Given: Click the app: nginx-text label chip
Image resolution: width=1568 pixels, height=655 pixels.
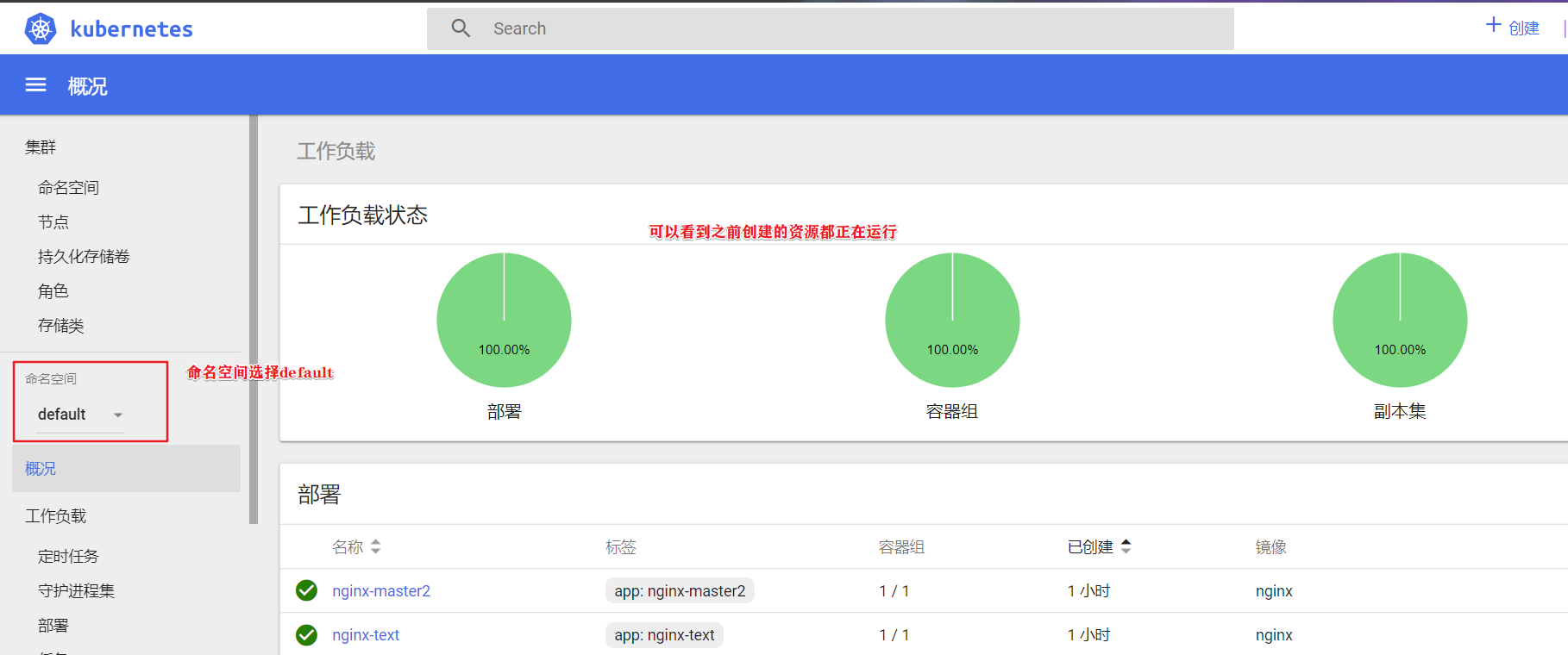Looking at the screenshot, I should 664,635.
